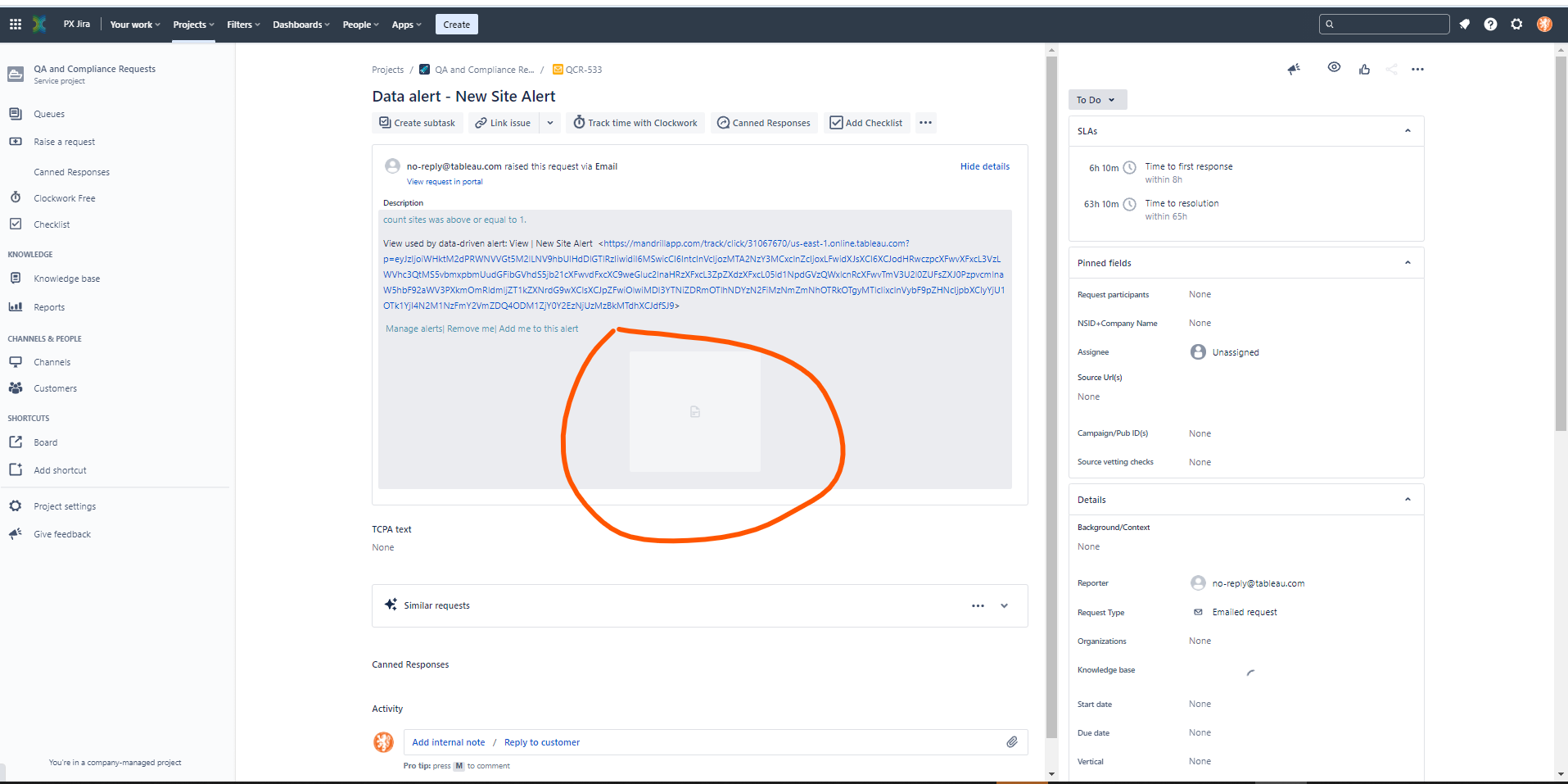
Task: Toggle the watch eye icon
Action: click(x=1334, y=67)
